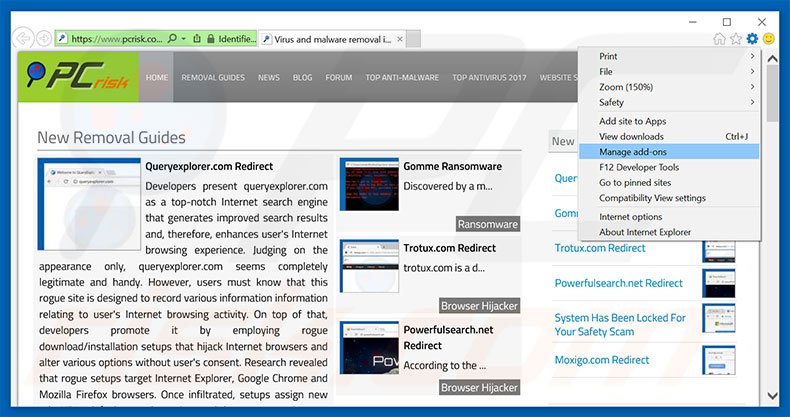Click the browser Back arrow button

coord(23,39)
